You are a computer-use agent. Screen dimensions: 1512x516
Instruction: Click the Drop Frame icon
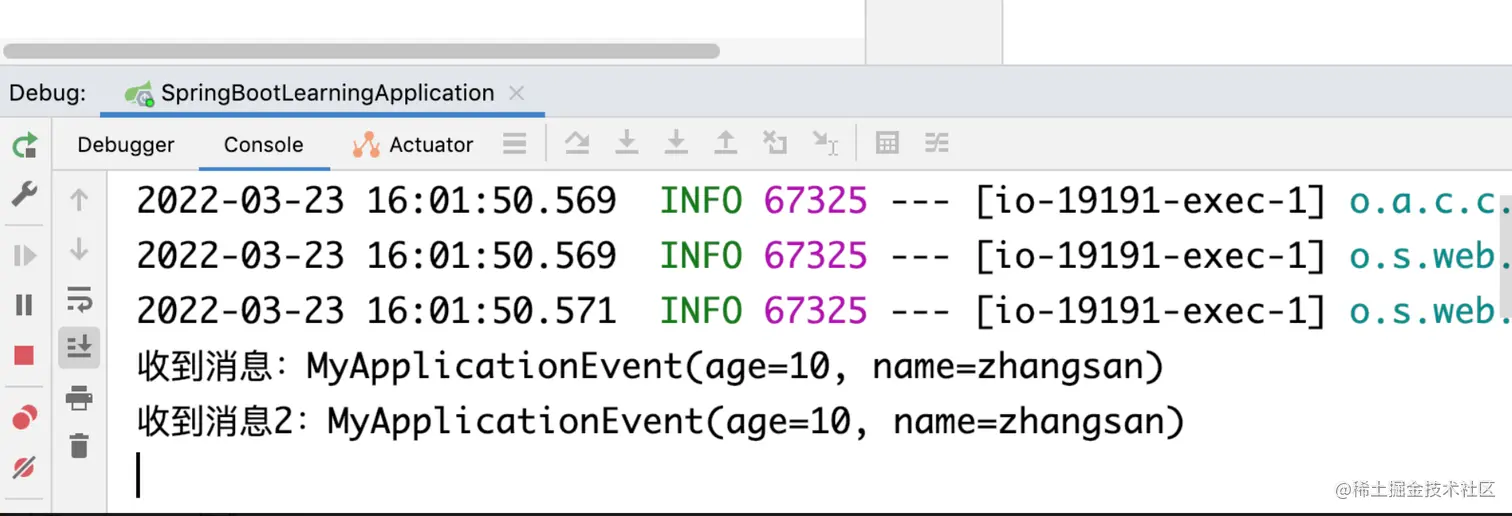tap(775, 144)
